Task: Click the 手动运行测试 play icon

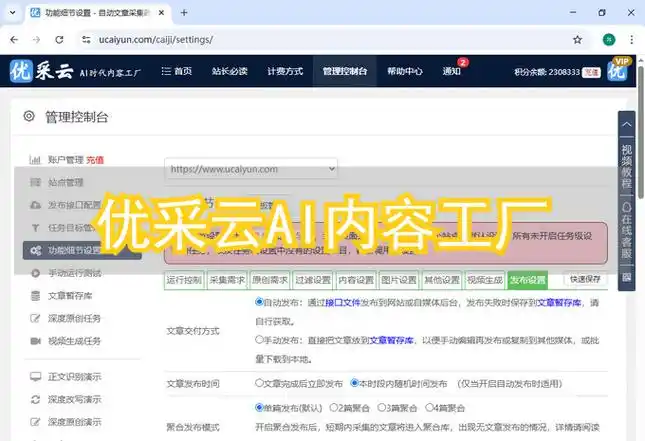Action: pos(35,273)
